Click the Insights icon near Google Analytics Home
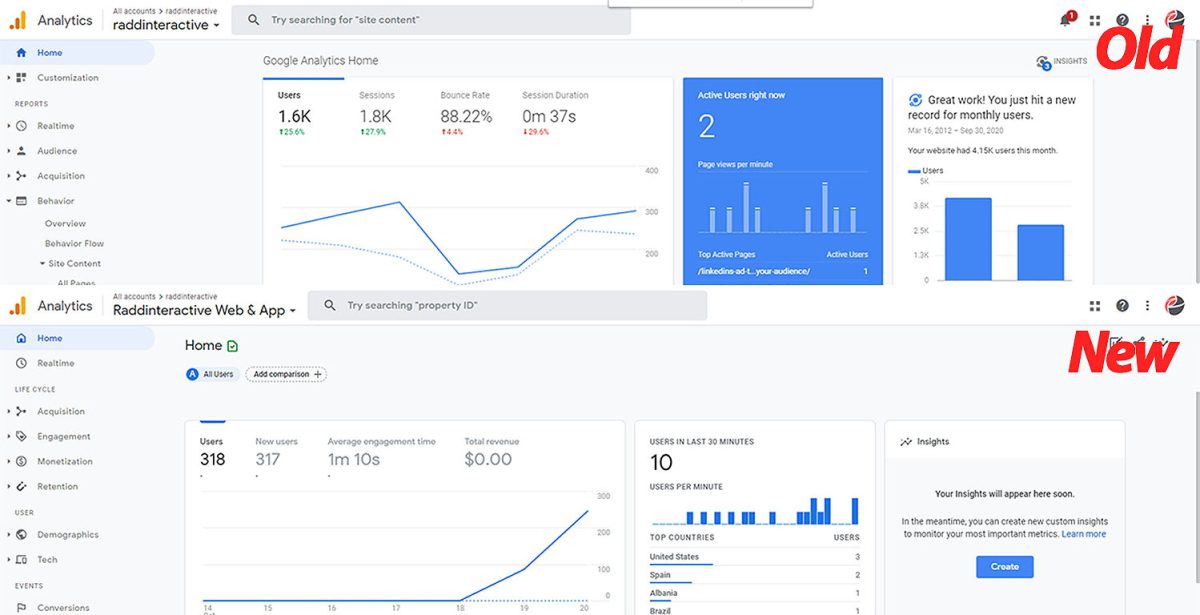Image resolution: width=1200 pixels, height=615 pixels. [x=1043, y=61]
